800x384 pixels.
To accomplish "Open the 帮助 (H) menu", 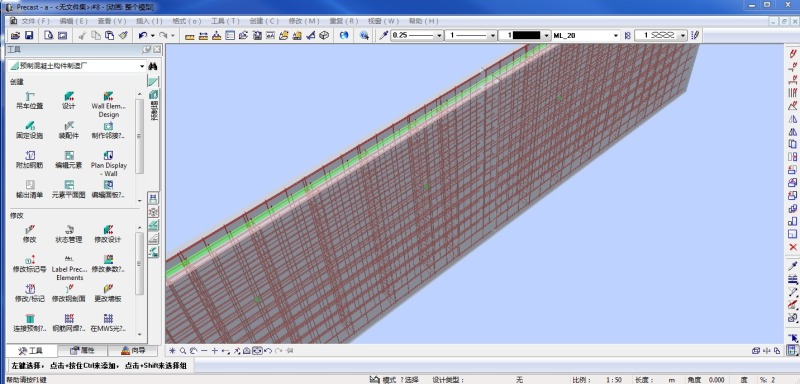I will (x=423, y=21).
